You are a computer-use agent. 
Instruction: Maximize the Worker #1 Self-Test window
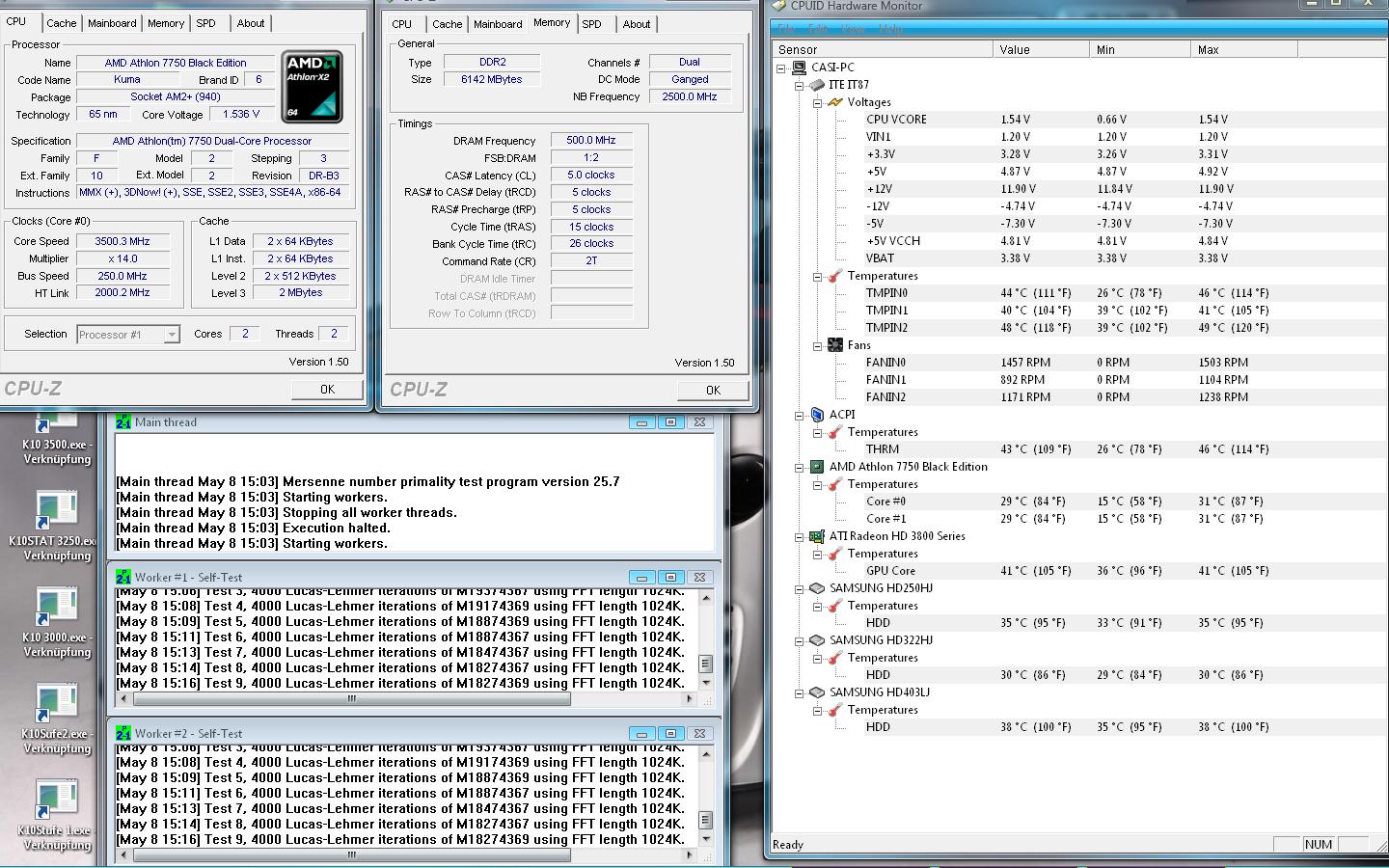click(x=671, y=577)
